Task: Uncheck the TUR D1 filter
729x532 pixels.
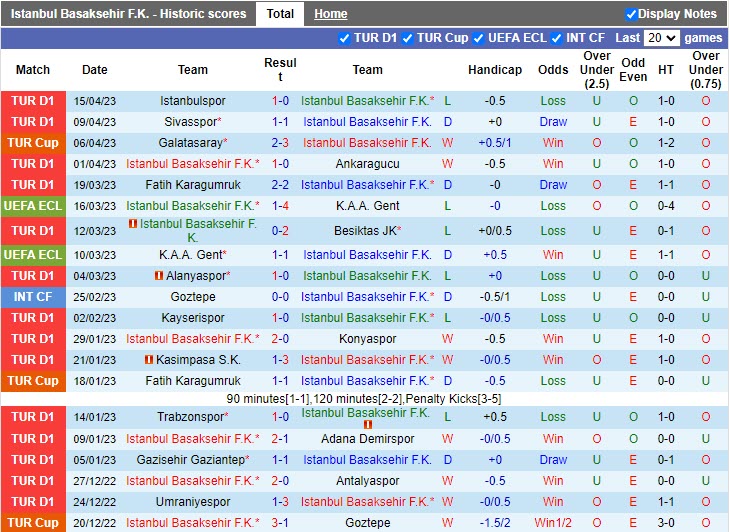Action: 344,38
